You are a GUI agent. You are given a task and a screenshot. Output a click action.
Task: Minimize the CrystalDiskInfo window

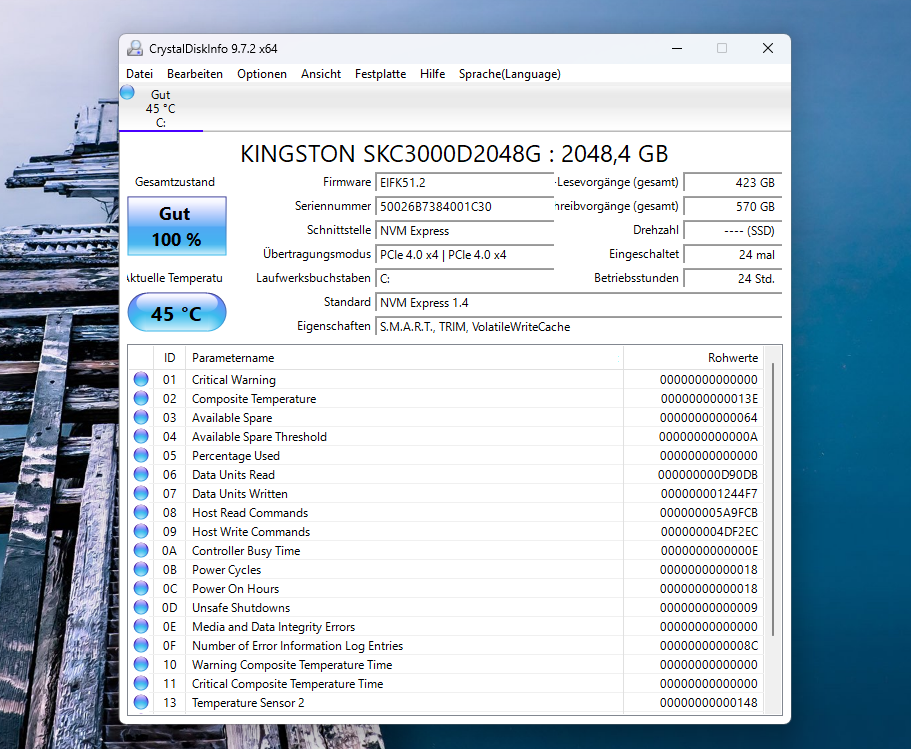(x=677, y=49)
